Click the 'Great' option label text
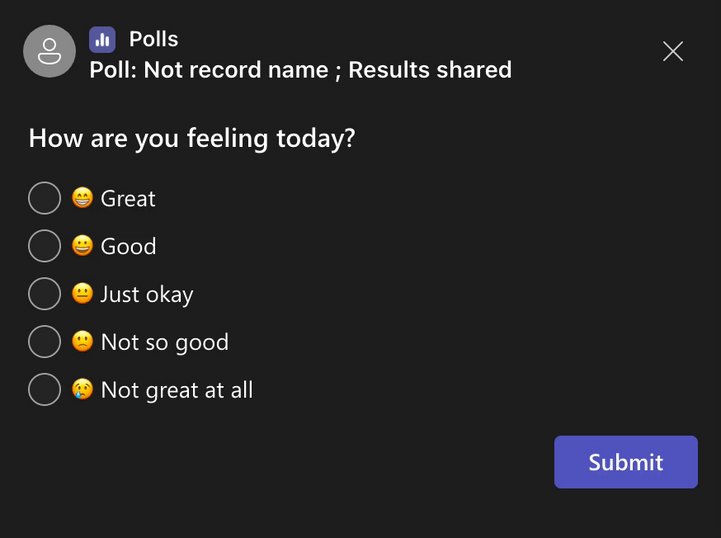This screenshot has width=721, height=538. tap(128, 199)
